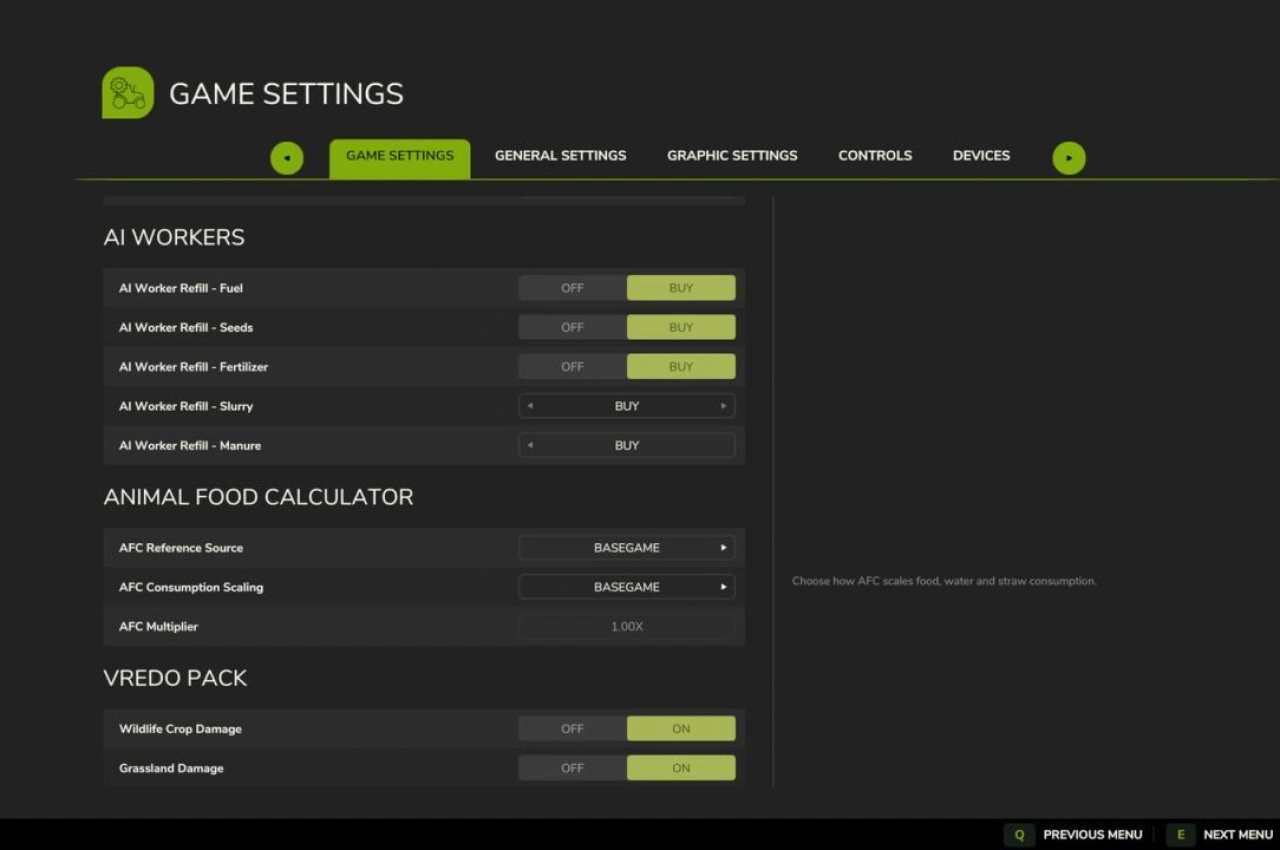Switch Grassland Damage to OFF

[572, 769]
